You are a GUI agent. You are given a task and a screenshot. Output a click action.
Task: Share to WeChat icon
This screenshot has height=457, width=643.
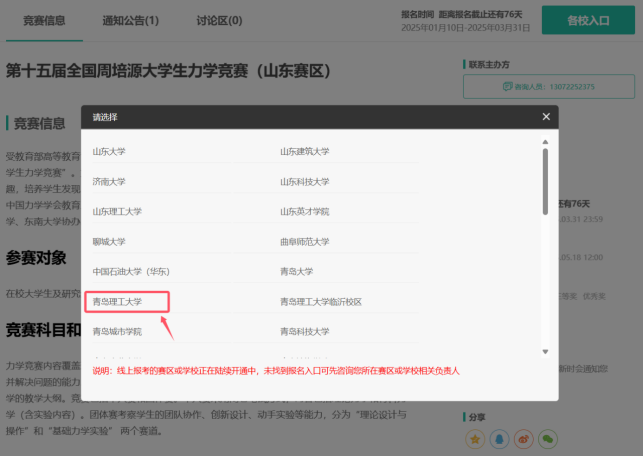[x=547, y=439]
